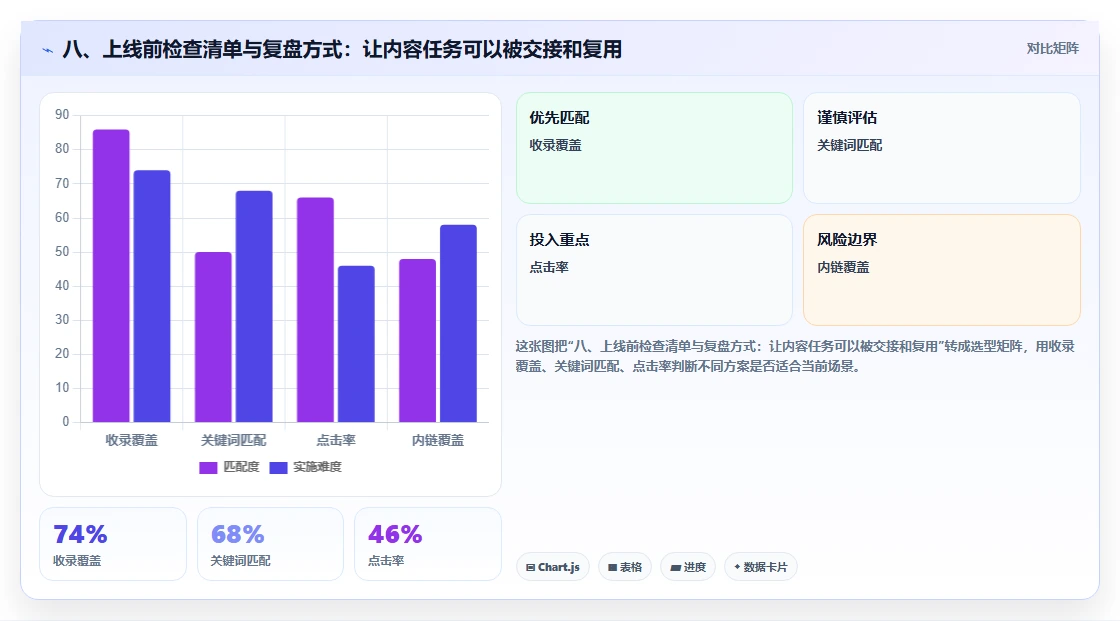Click the purple 点击率 bar
The height and width of the screenshot is (621, 1120).
click(x=316, y=309)
